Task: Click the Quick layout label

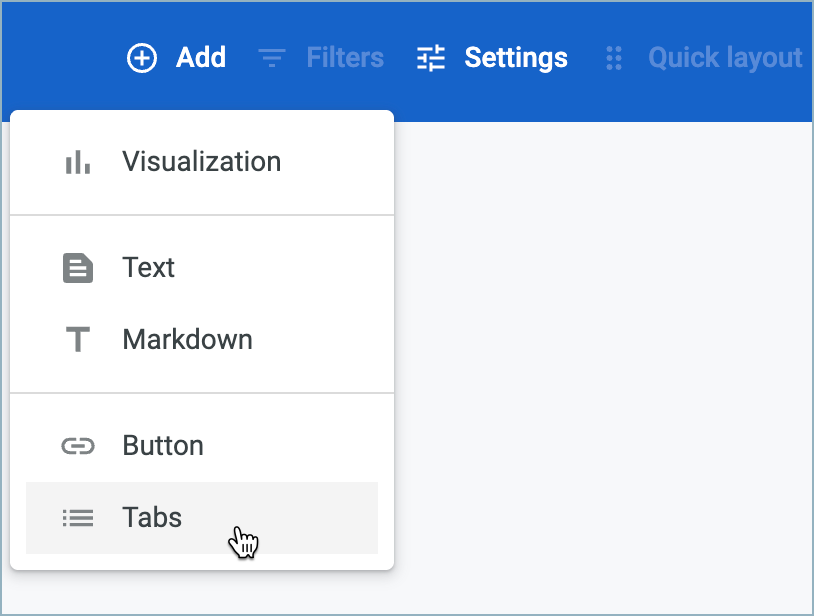Action: (x=725, y=59)
